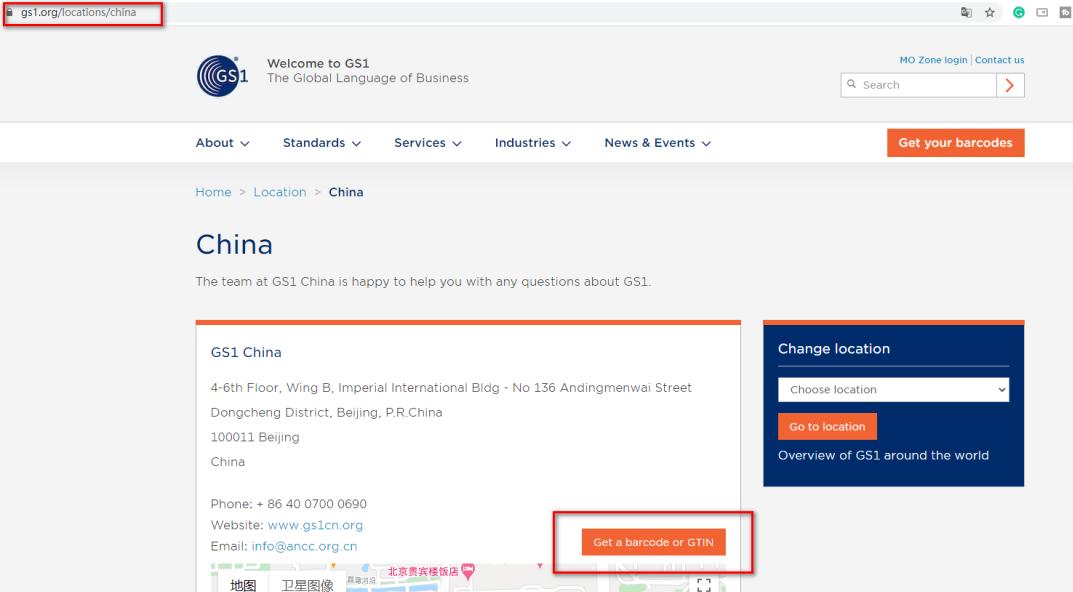The image size is (1073, 592).
Task: Switch map to 地图 view
Action: (243, 584)
